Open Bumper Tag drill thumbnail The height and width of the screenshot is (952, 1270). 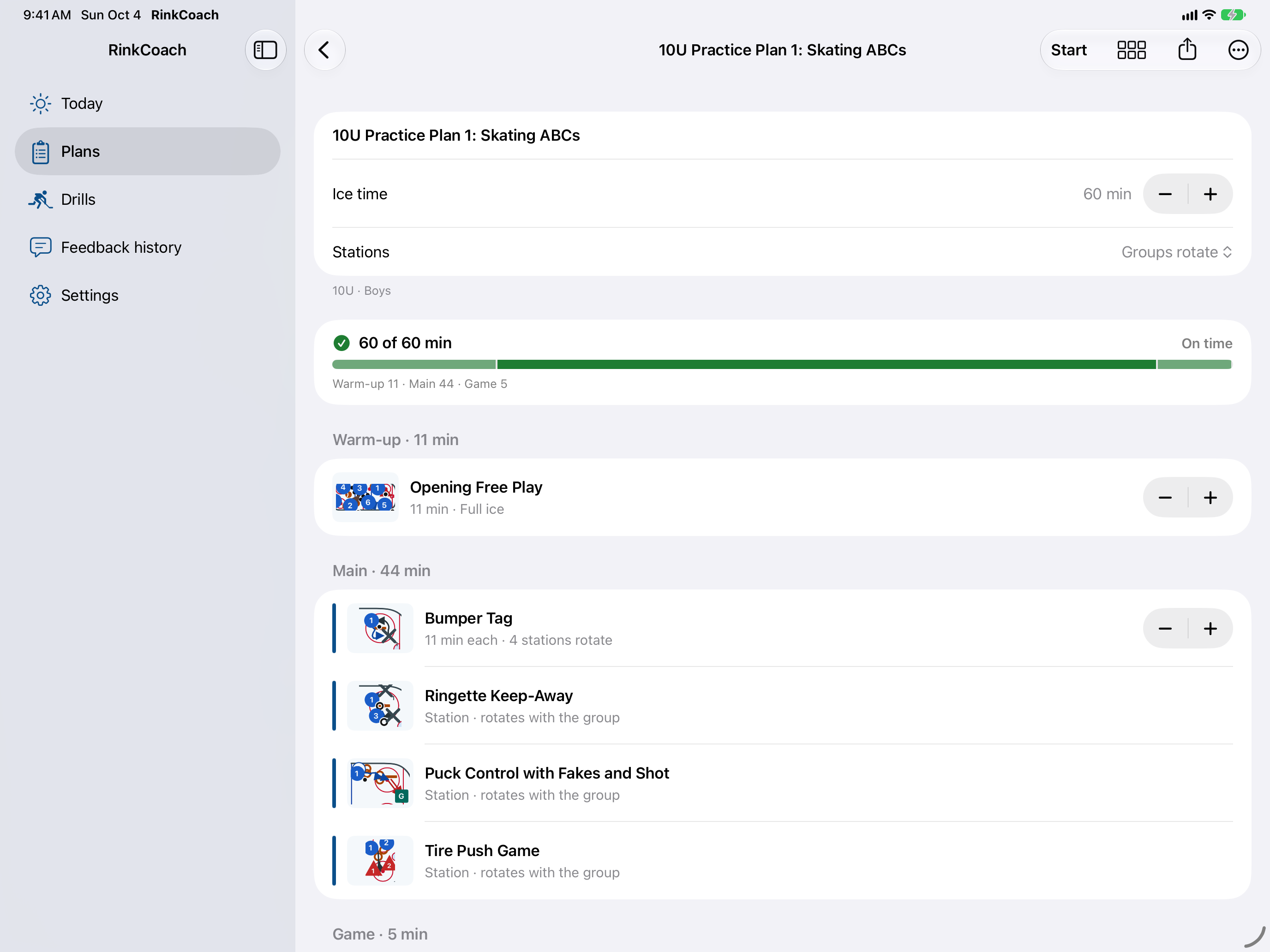380,628
